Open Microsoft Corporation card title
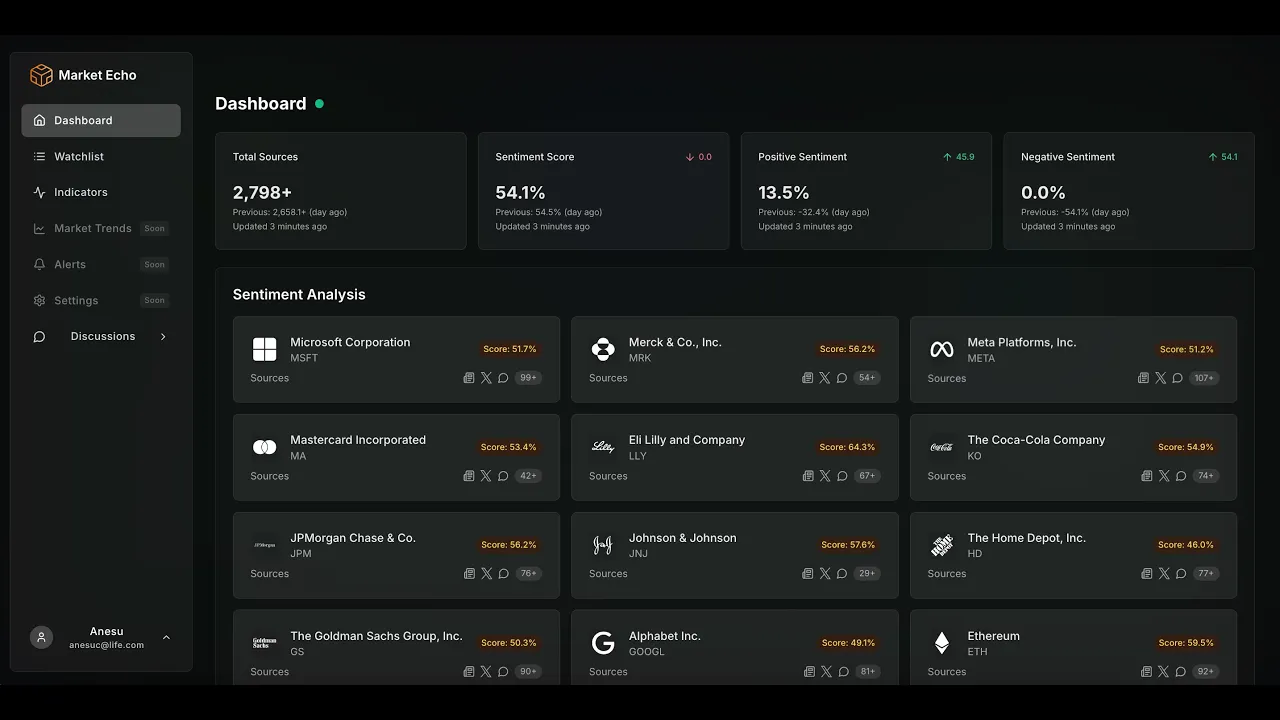Image resolution: width=1280 pixels, height=720 pixels. point(350,342)
